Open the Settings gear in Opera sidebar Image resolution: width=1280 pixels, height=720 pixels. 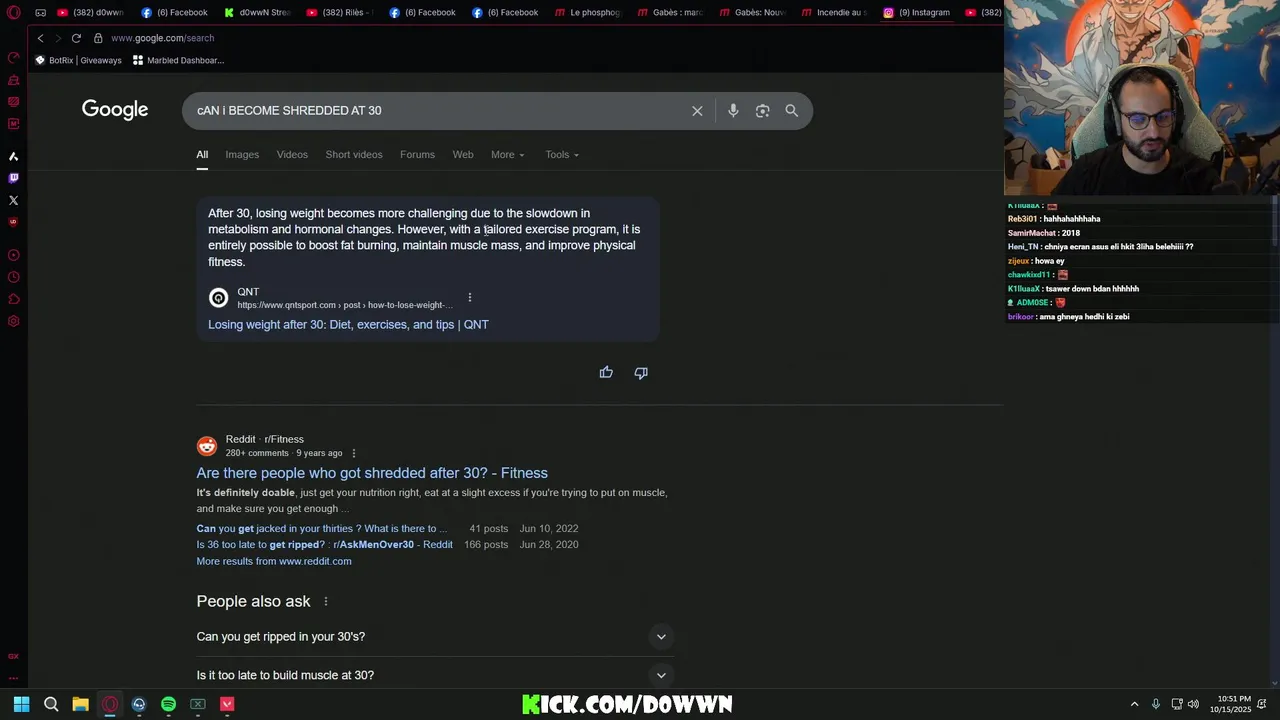[13, 321]
